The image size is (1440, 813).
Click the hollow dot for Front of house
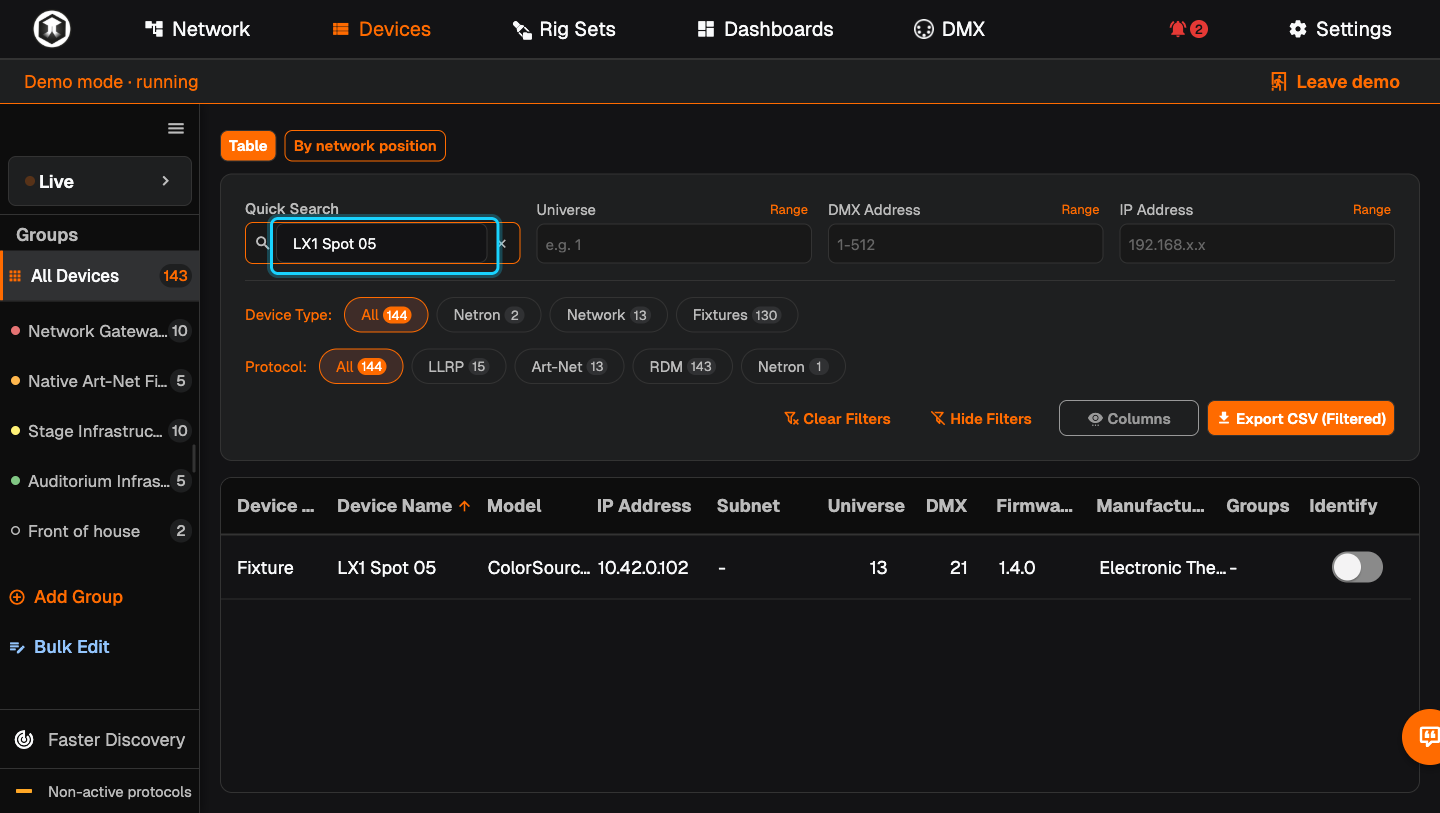click(15, 531)
